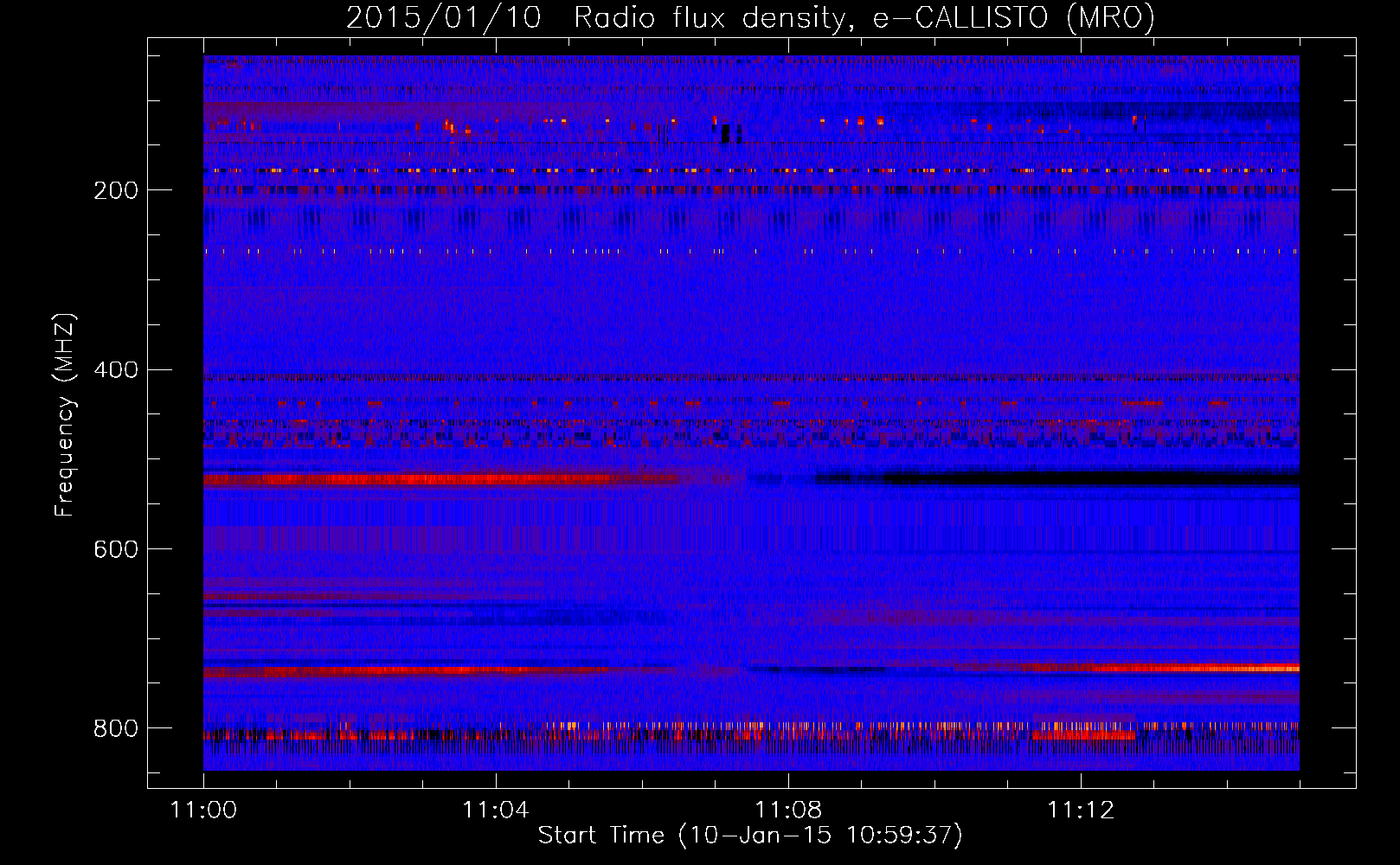Click the 11:12 time tick label
The image size is (1400, 865).
[1081, 810]
